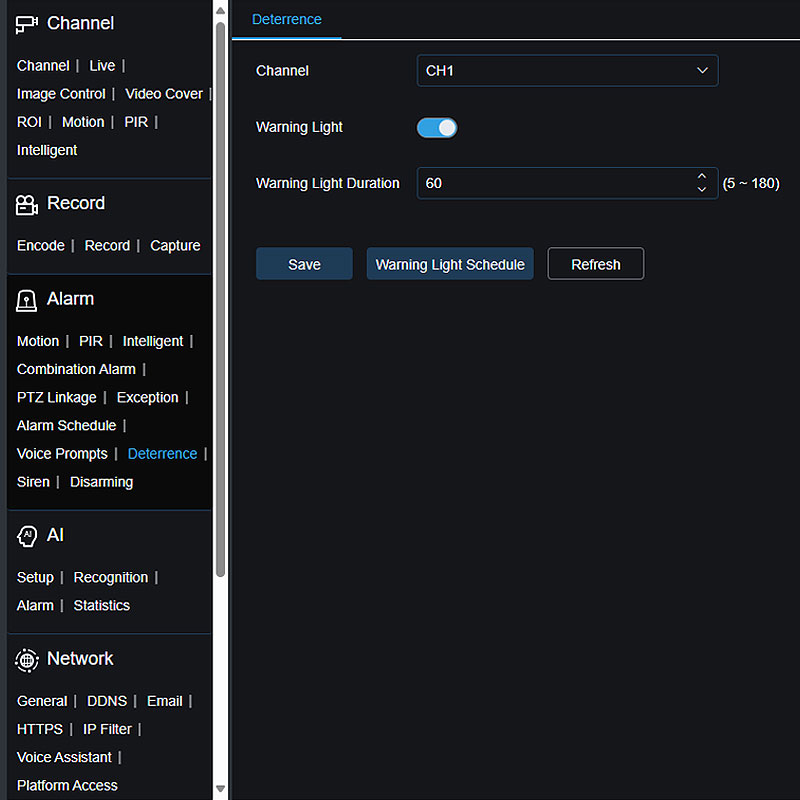Click the sidebar vertical scrollbar
The image size is (800, 800).
[220, 300]
